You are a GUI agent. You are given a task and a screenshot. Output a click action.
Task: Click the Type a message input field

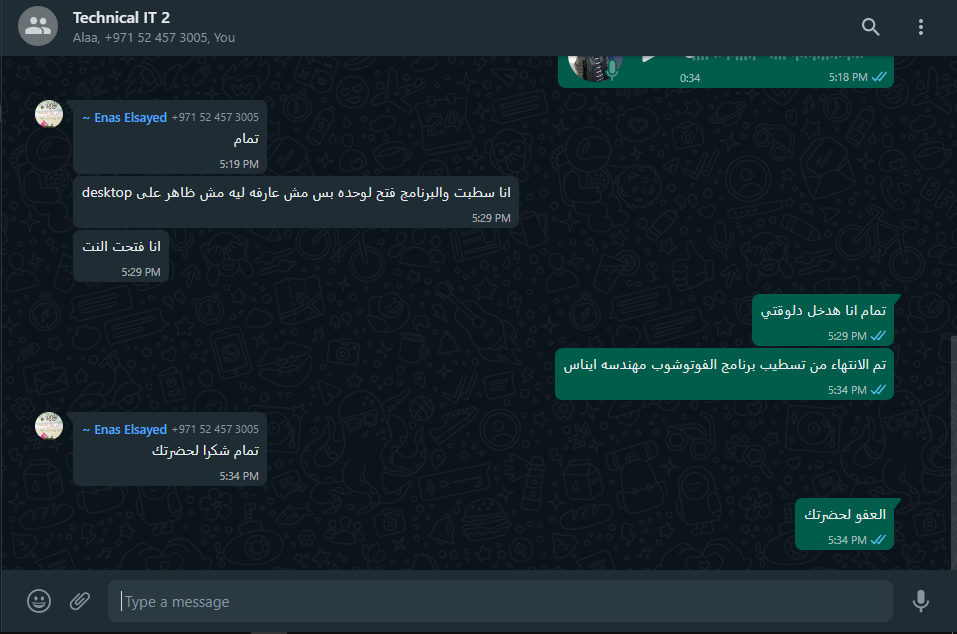point(500,602)
